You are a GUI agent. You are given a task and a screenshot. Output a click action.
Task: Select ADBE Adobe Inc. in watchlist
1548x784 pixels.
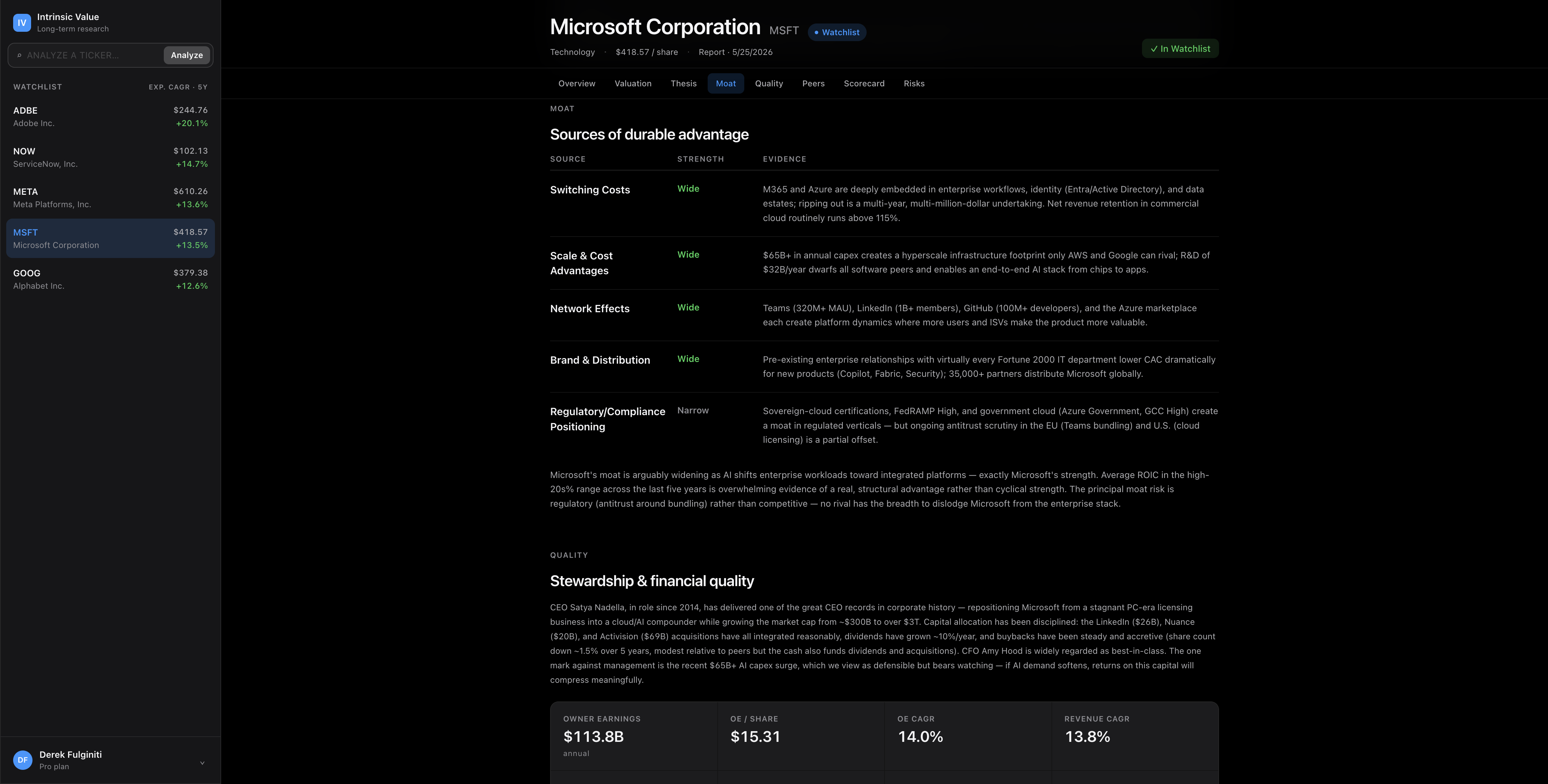pyautogui.click(x=111, y=116)
